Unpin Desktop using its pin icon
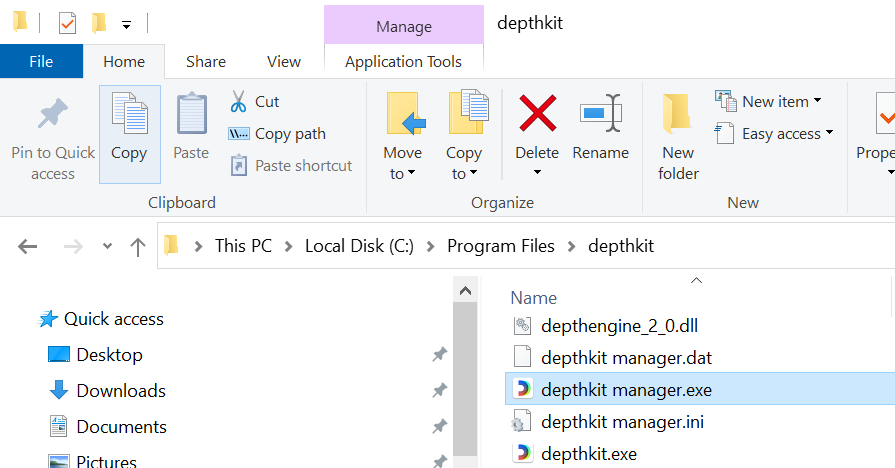The height and width of the screenshot is (468, 895). coord(440,354)
